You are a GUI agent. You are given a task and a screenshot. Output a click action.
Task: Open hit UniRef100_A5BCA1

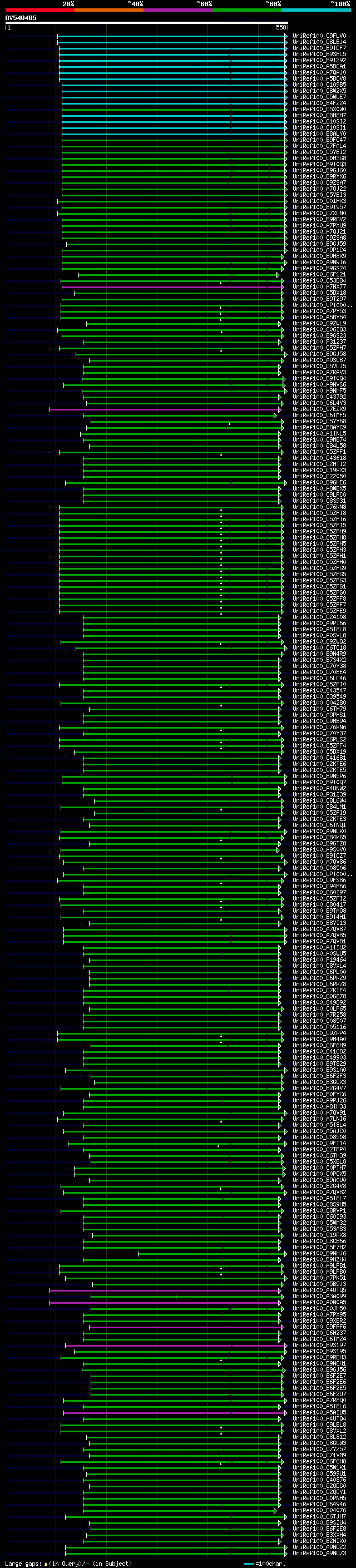click(x=319, y=66)
